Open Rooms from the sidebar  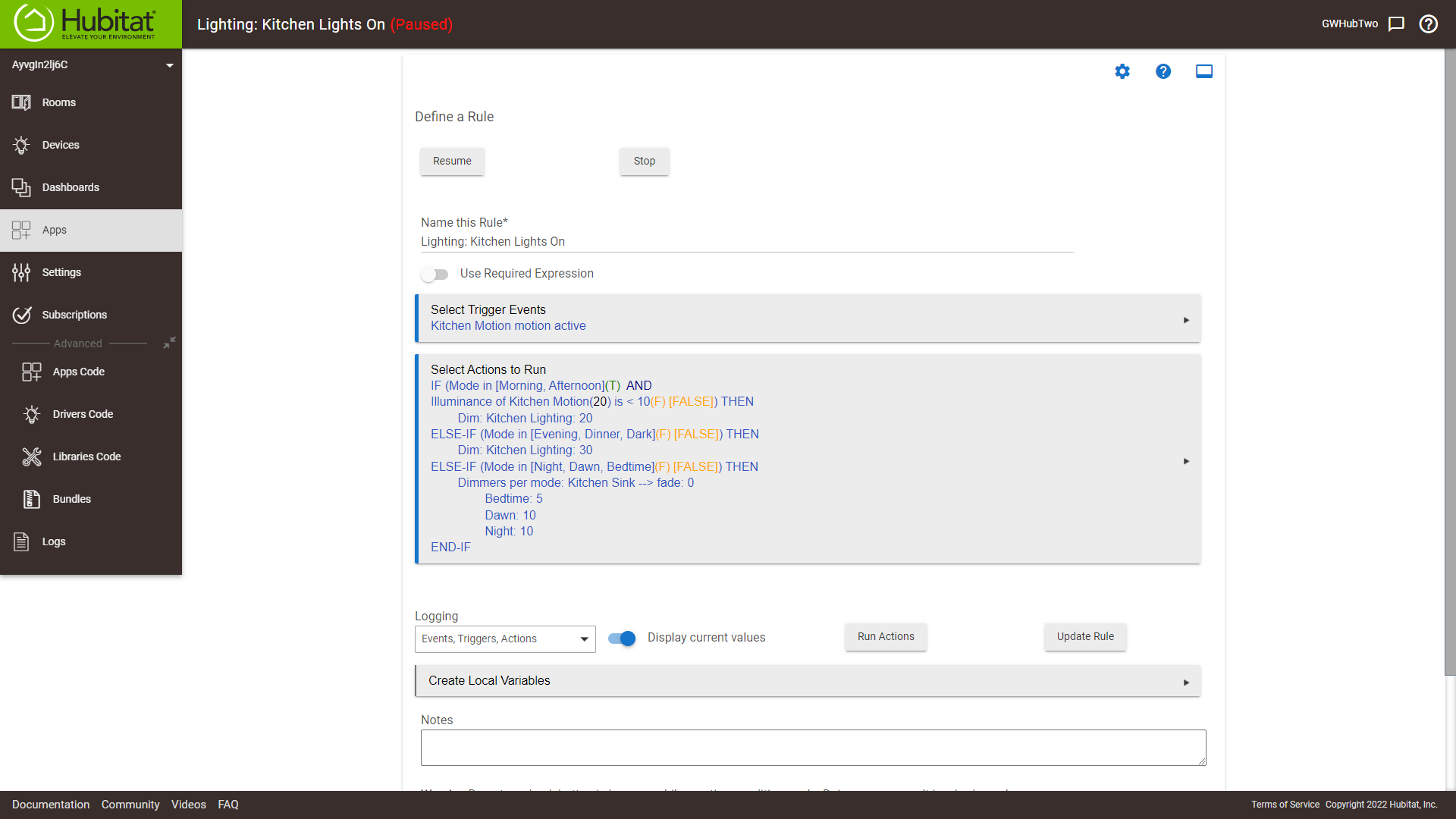coord(59,102)
